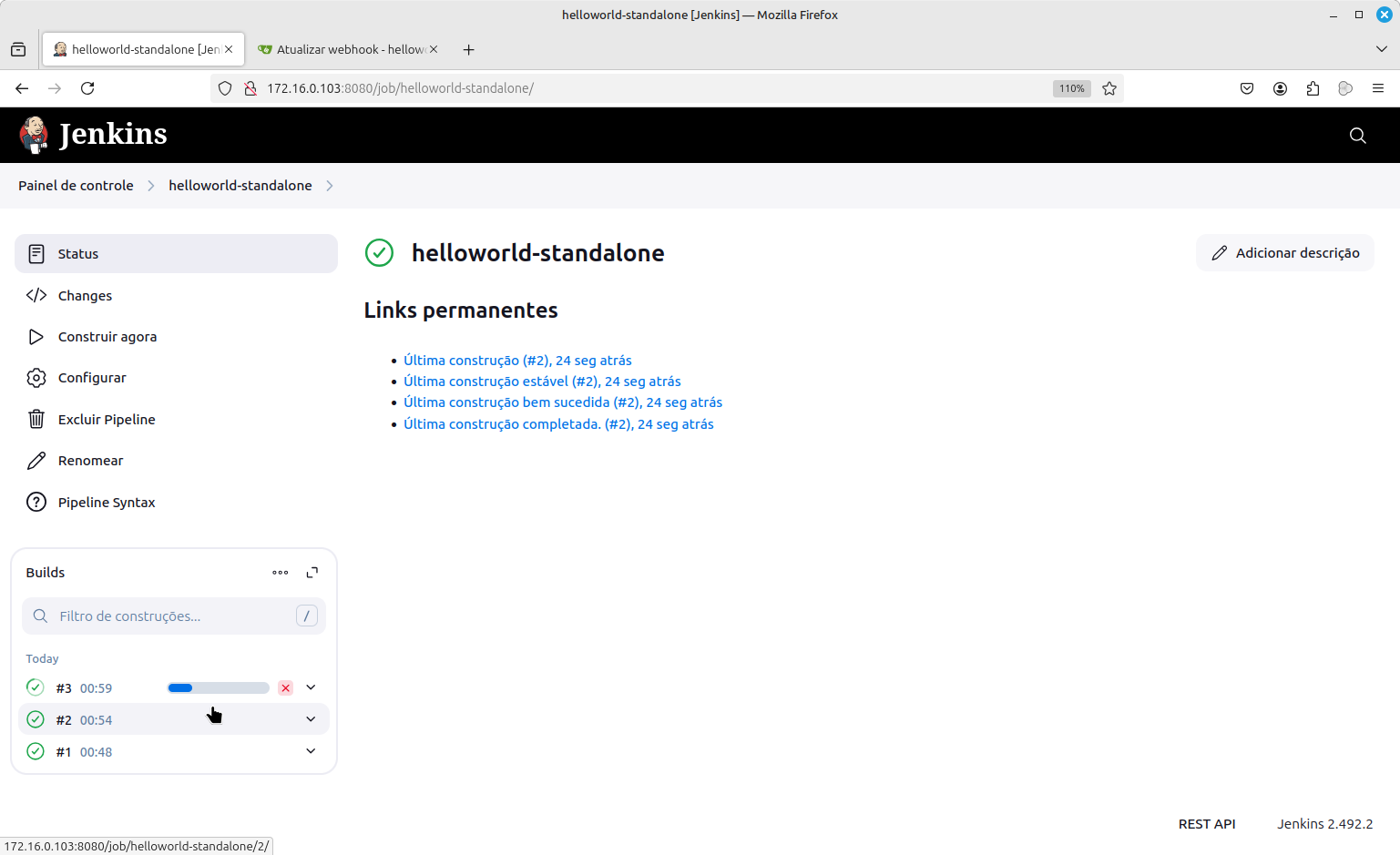Open the Firefox hamburger application menu

click(1378, 88)
